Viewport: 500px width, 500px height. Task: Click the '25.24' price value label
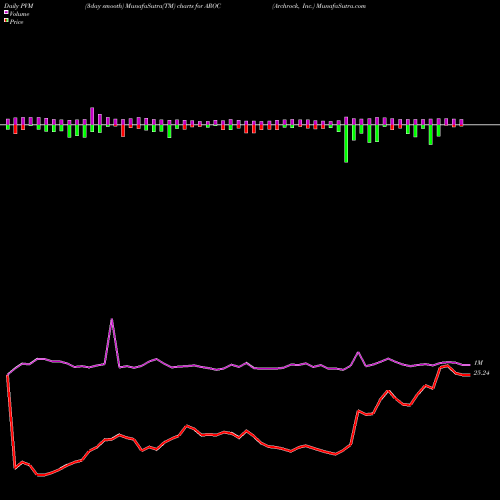[x=481, y=373]
